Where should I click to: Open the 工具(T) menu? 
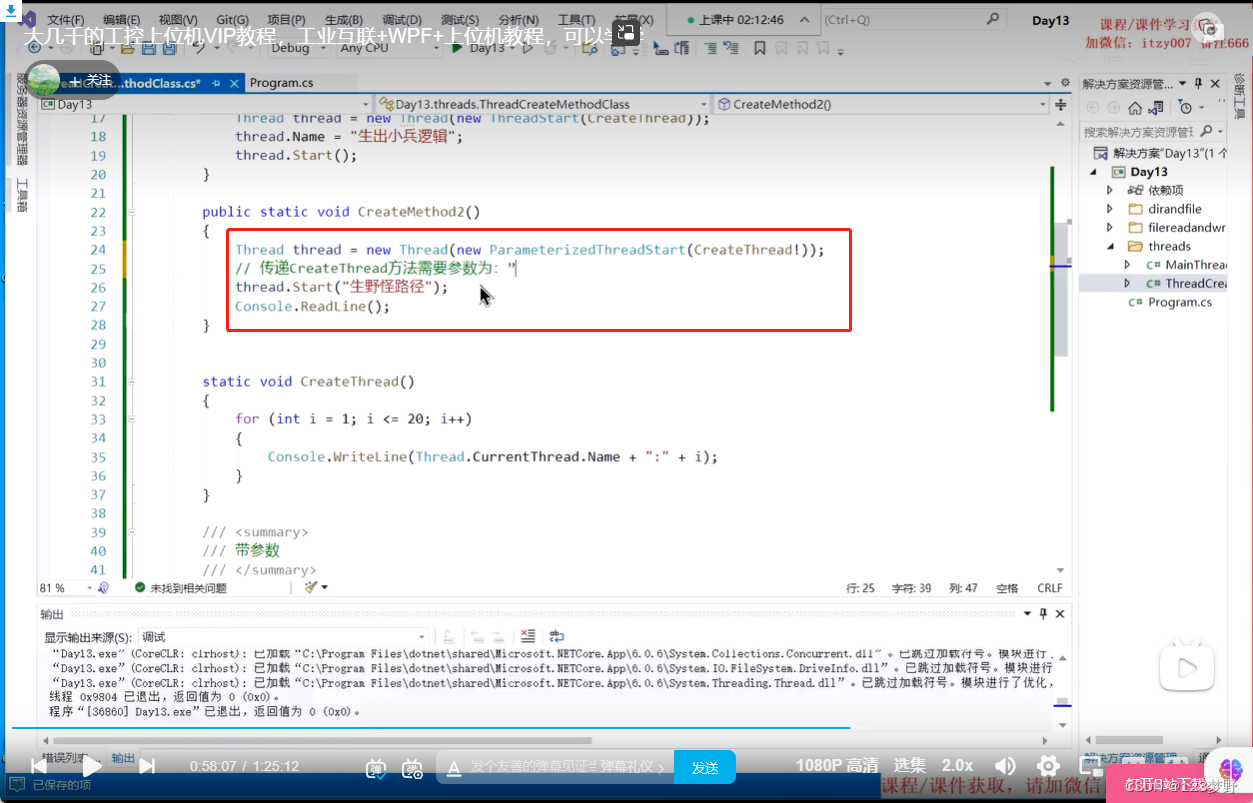click(575, 20)
